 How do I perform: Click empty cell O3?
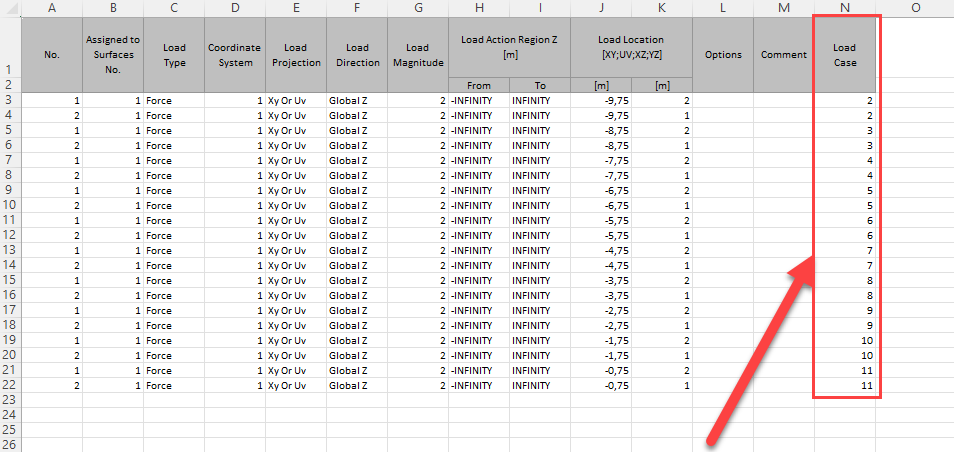(x=914, y=101)
